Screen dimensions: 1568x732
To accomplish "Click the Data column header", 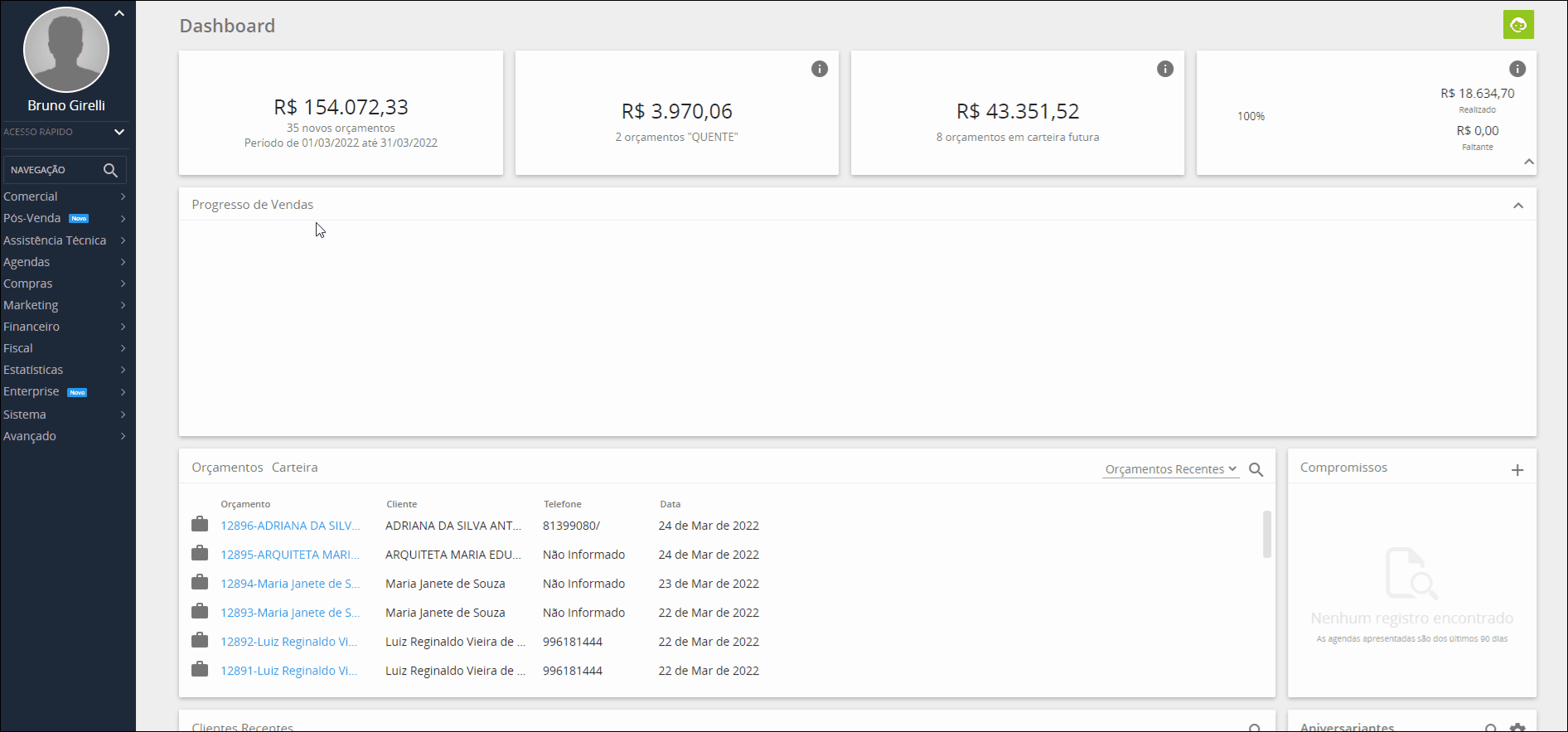I will 670,504.
